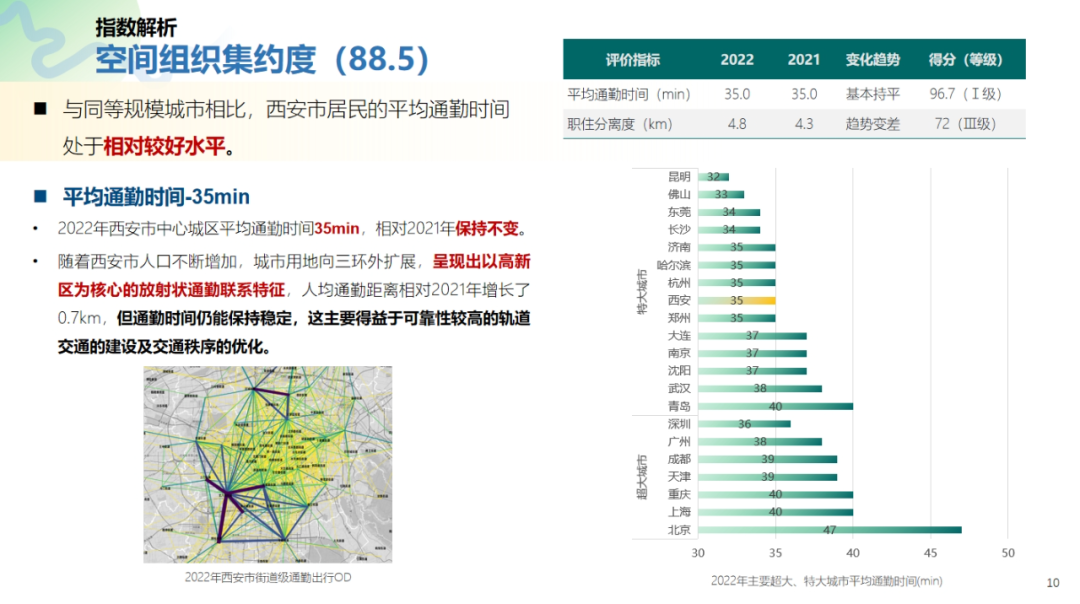Select the 深圳 bar showing 36 minutes
1080x604 pixels.
pyautogui.click(x=745, y=424)
